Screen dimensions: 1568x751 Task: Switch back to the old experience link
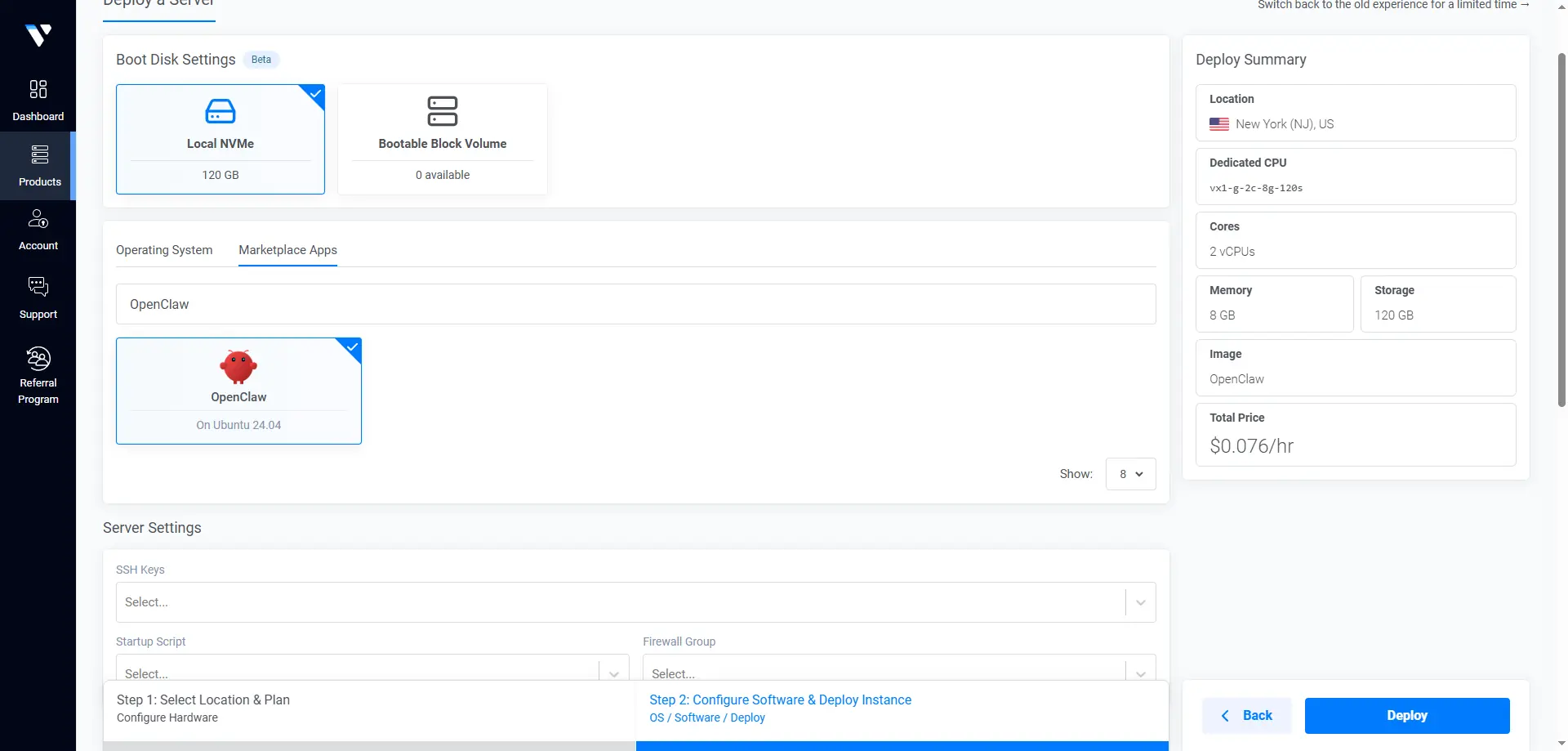click(x=1393, y=5)
